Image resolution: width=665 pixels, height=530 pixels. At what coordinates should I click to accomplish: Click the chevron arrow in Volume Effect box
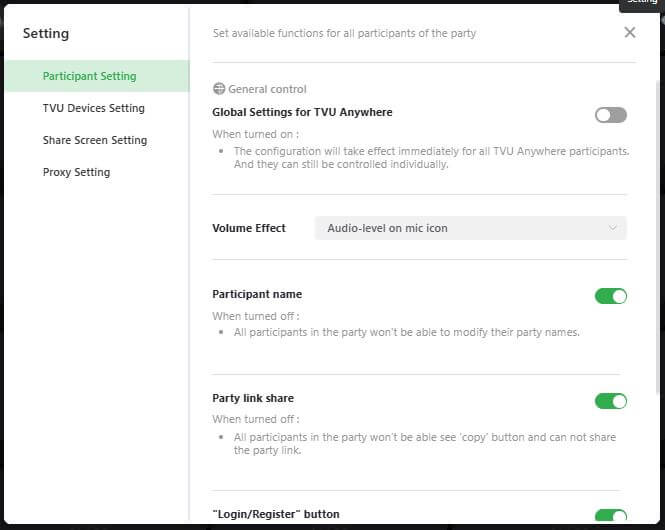[612, 228]
